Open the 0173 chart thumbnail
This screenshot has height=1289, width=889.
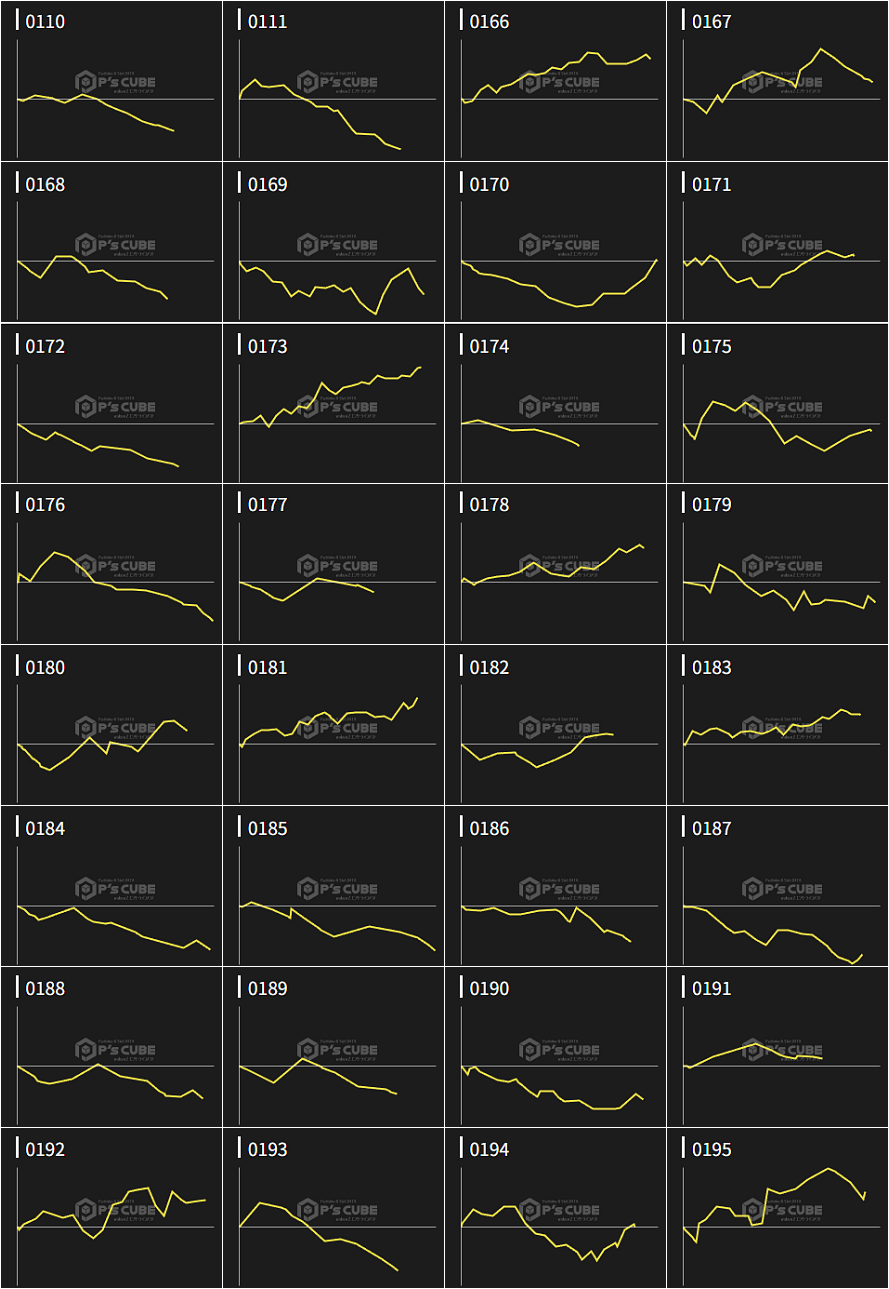click(333, 404)
